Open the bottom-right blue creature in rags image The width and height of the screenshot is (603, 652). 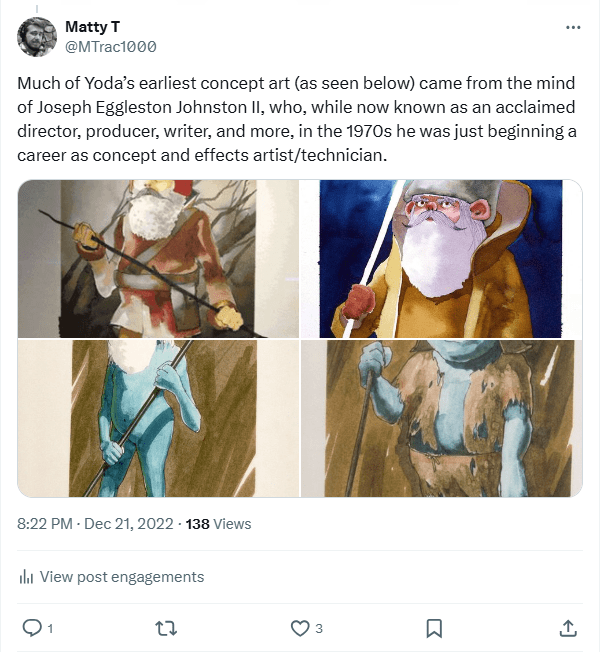coord(442,418)
